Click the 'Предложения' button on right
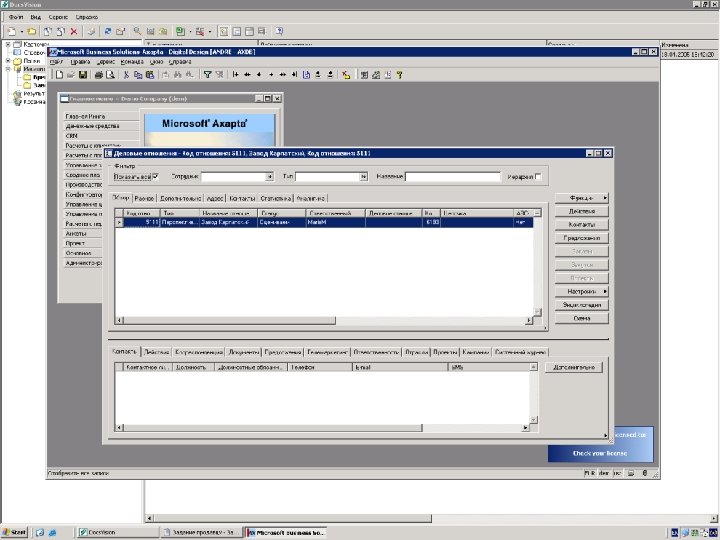 (x=582, y=238)
